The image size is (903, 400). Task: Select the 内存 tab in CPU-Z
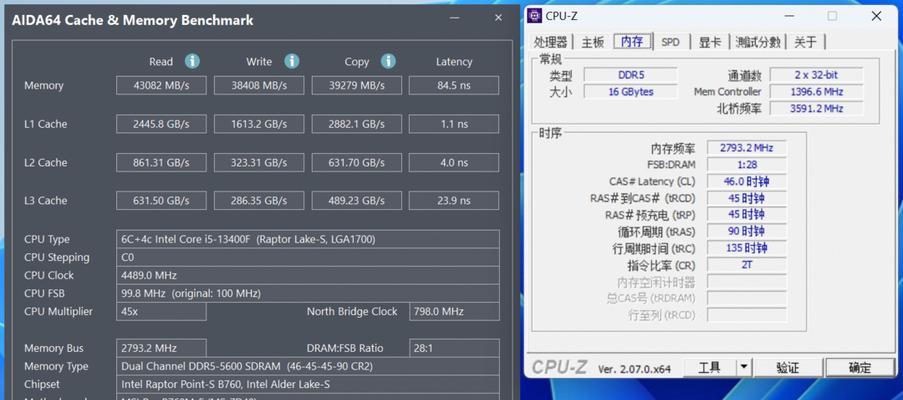(x=632, y=41)
